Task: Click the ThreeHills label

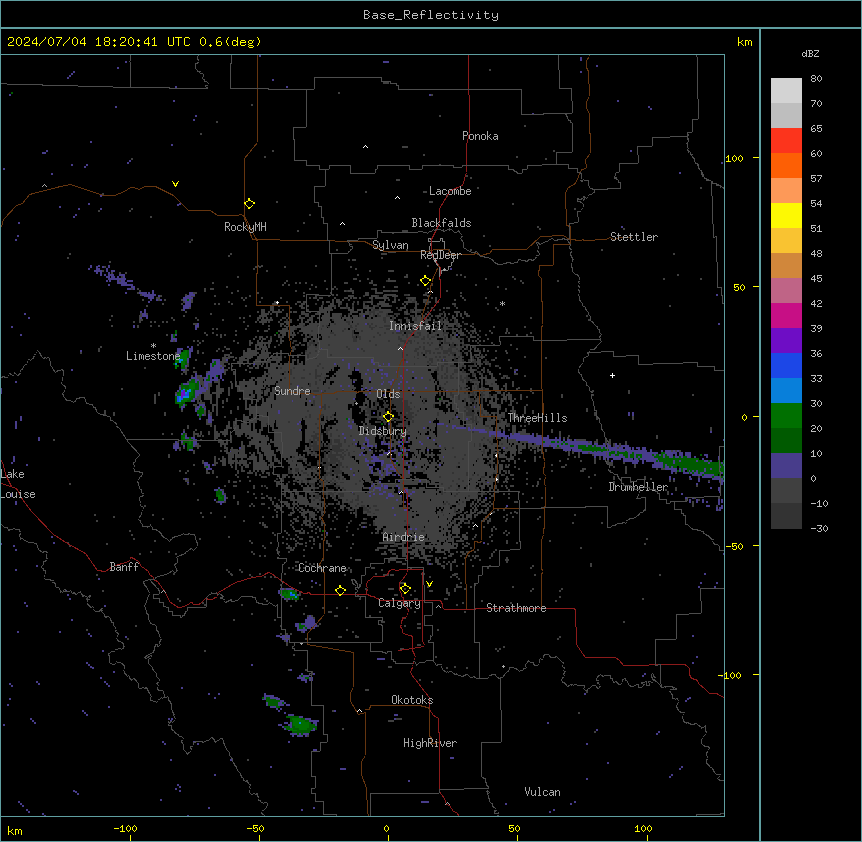Action: (537, 418)
